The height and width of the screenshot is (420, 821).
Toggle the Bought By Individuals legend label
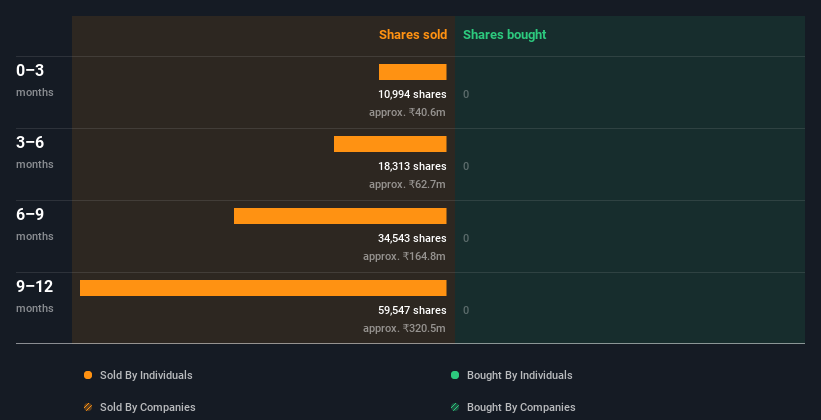pyautogui.click(x=519, y=375)
